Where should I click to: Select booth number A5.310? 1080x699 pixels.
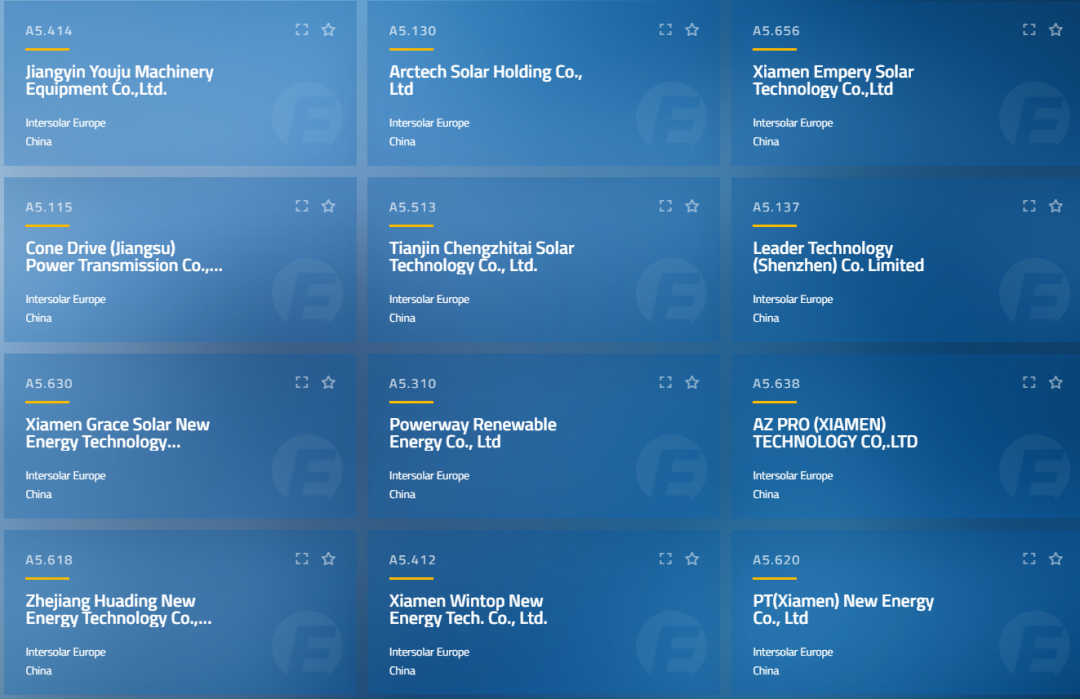pyautogui.click(x=413, y=384)
